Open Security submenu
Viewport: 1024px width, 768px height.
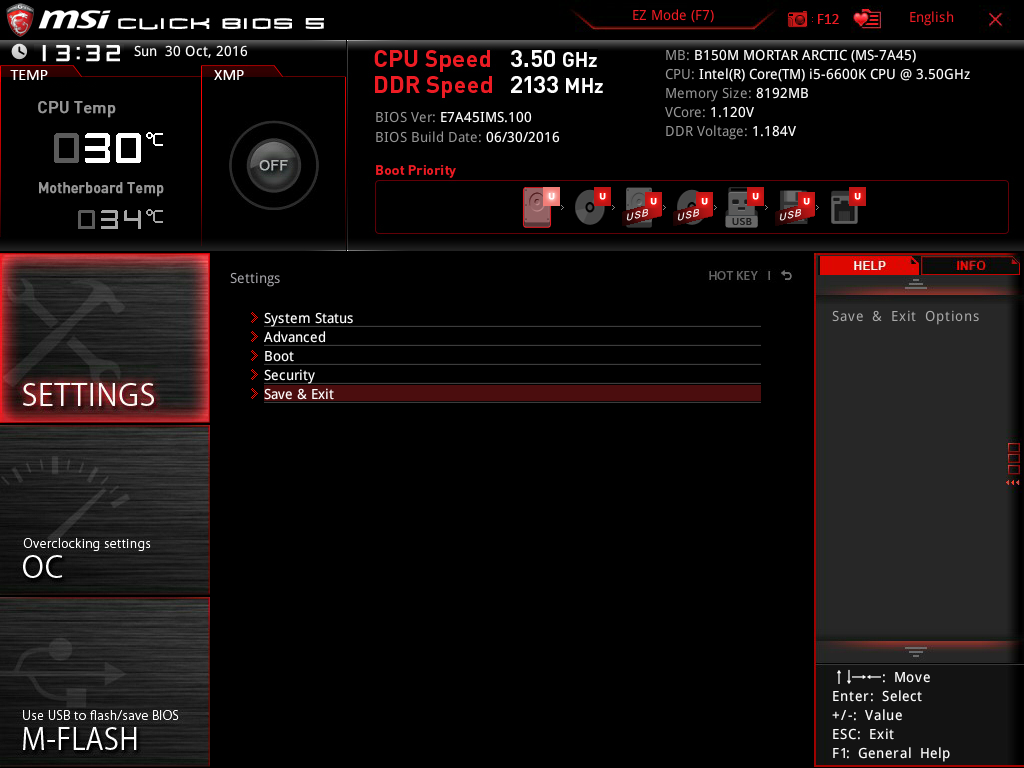tap(512, 375)
